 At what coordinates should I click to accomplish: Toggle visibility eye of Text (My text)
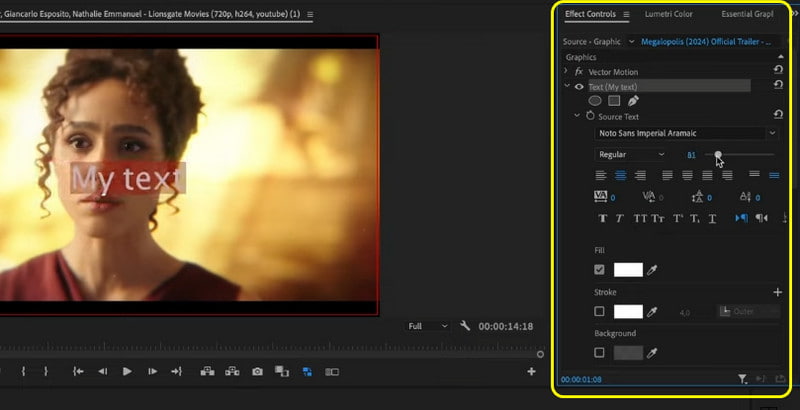tap(579, 87)
